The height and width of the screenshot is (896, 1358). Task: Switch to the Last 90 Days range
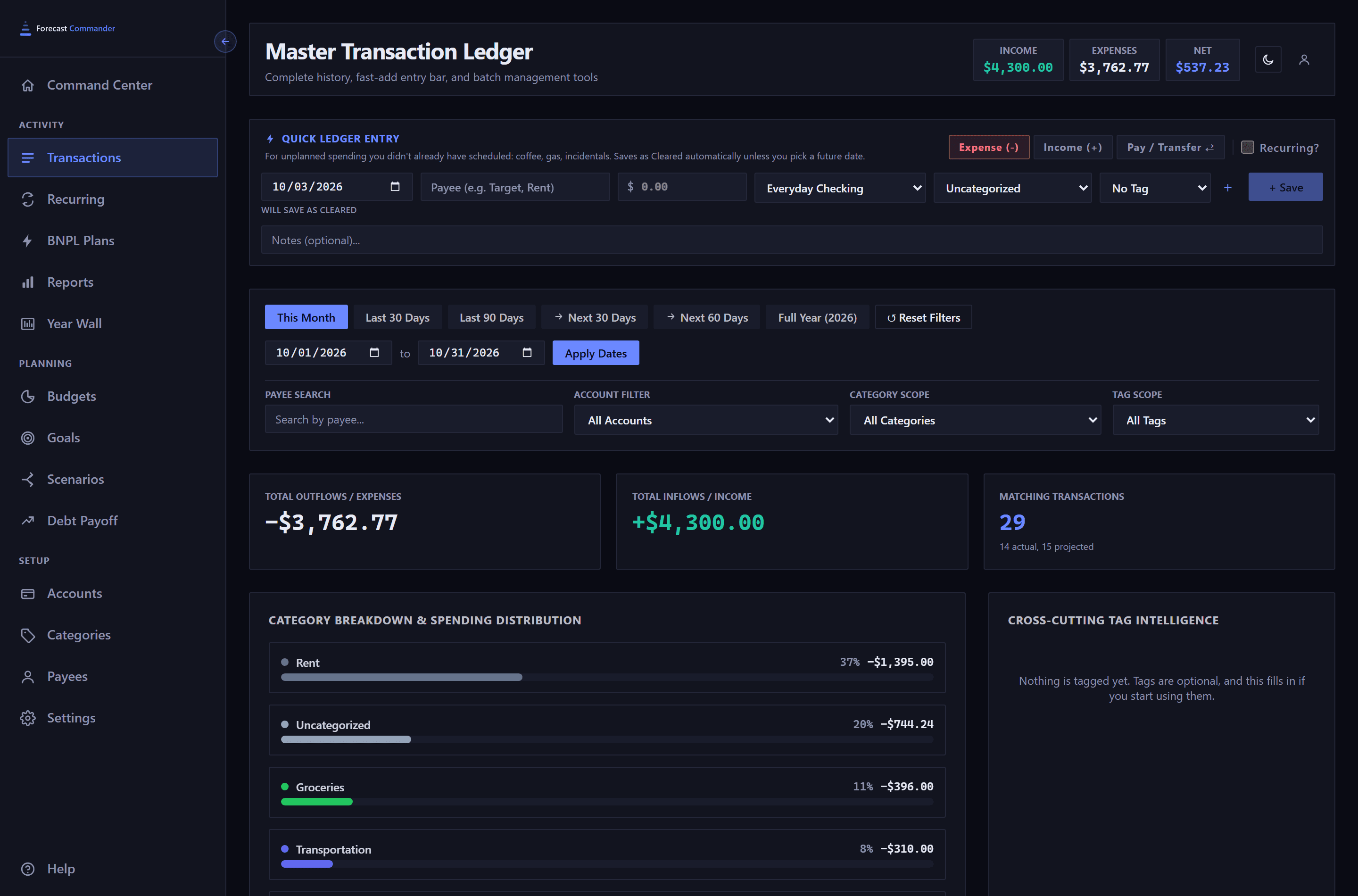491,316
